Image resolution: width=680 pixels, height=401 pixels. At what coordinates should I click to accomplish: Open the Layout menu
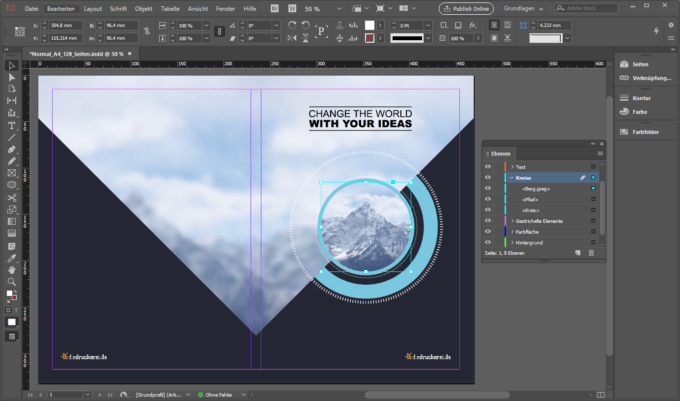(92, 9)
